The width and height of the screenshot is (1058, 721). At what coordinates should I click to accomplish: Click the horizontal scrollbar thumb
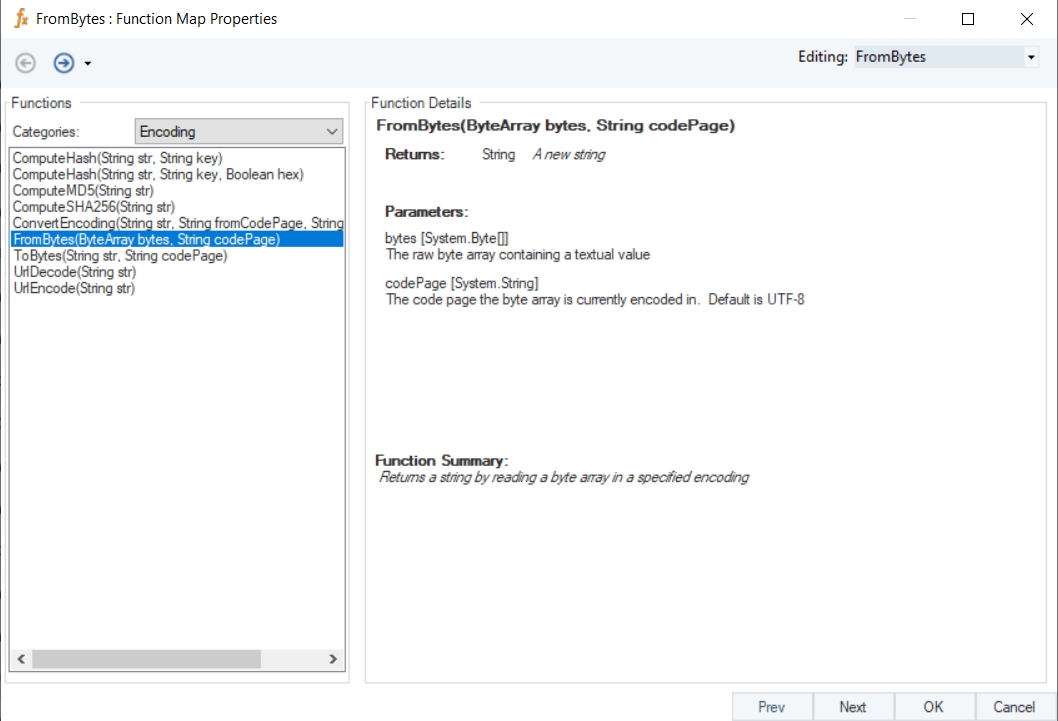click(x=146, y=659)
